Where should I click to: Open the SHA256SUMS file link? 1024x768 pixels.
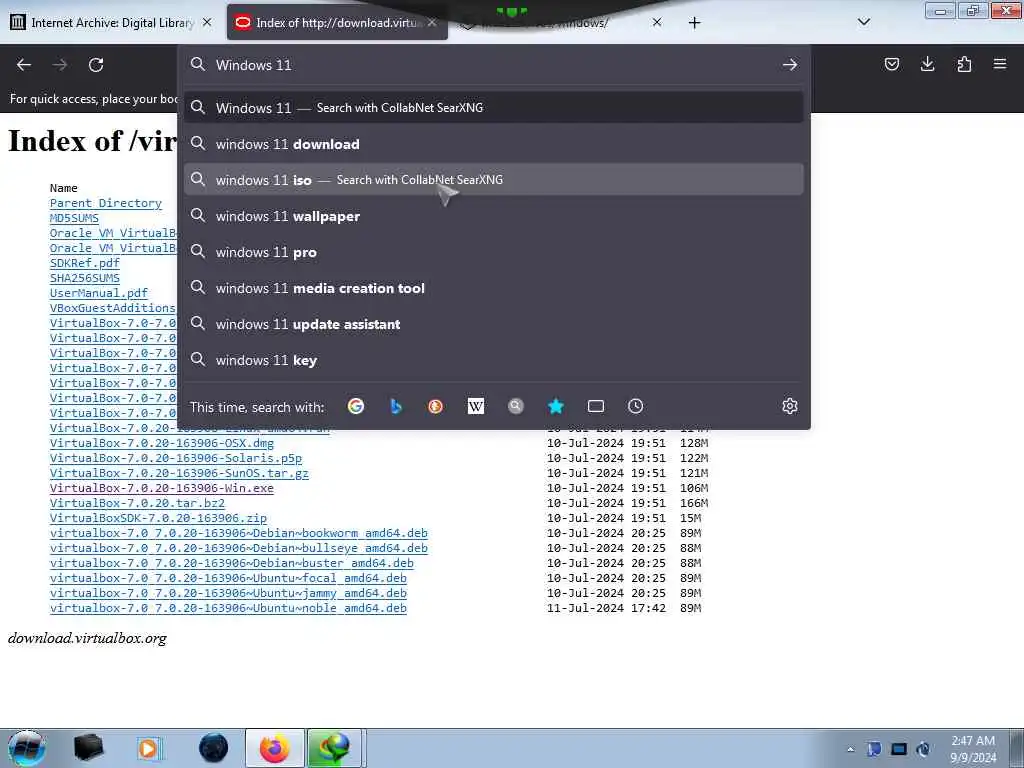(x=85, y=278)
